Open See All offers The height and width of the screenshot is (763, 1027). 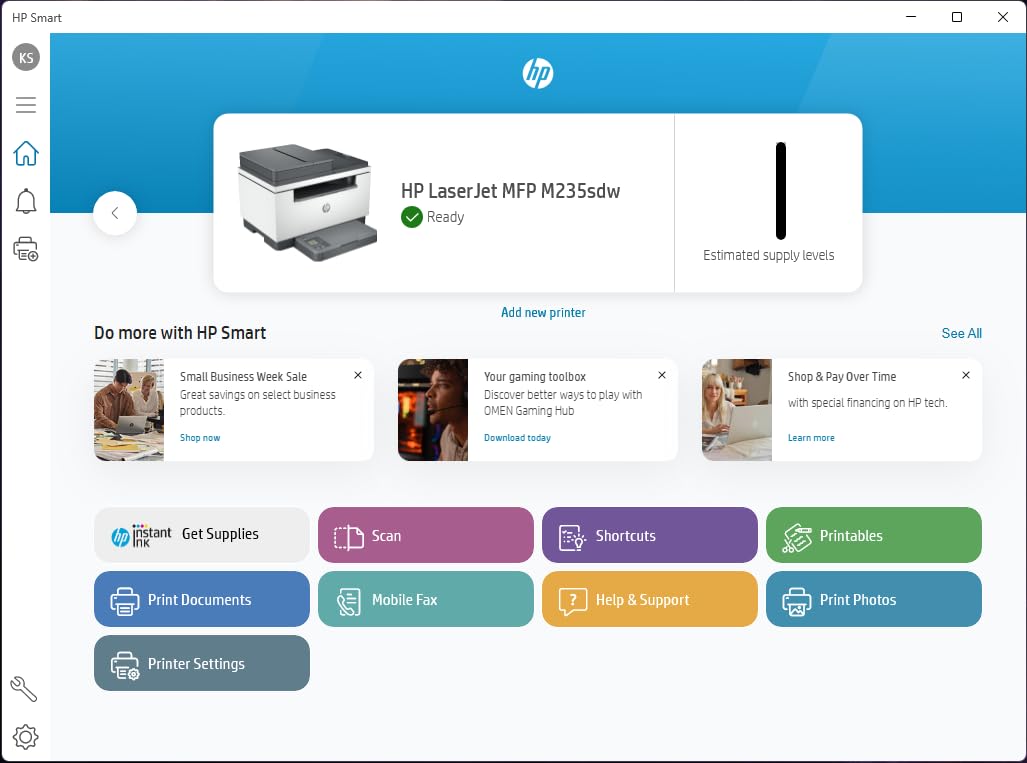point(962,333)
